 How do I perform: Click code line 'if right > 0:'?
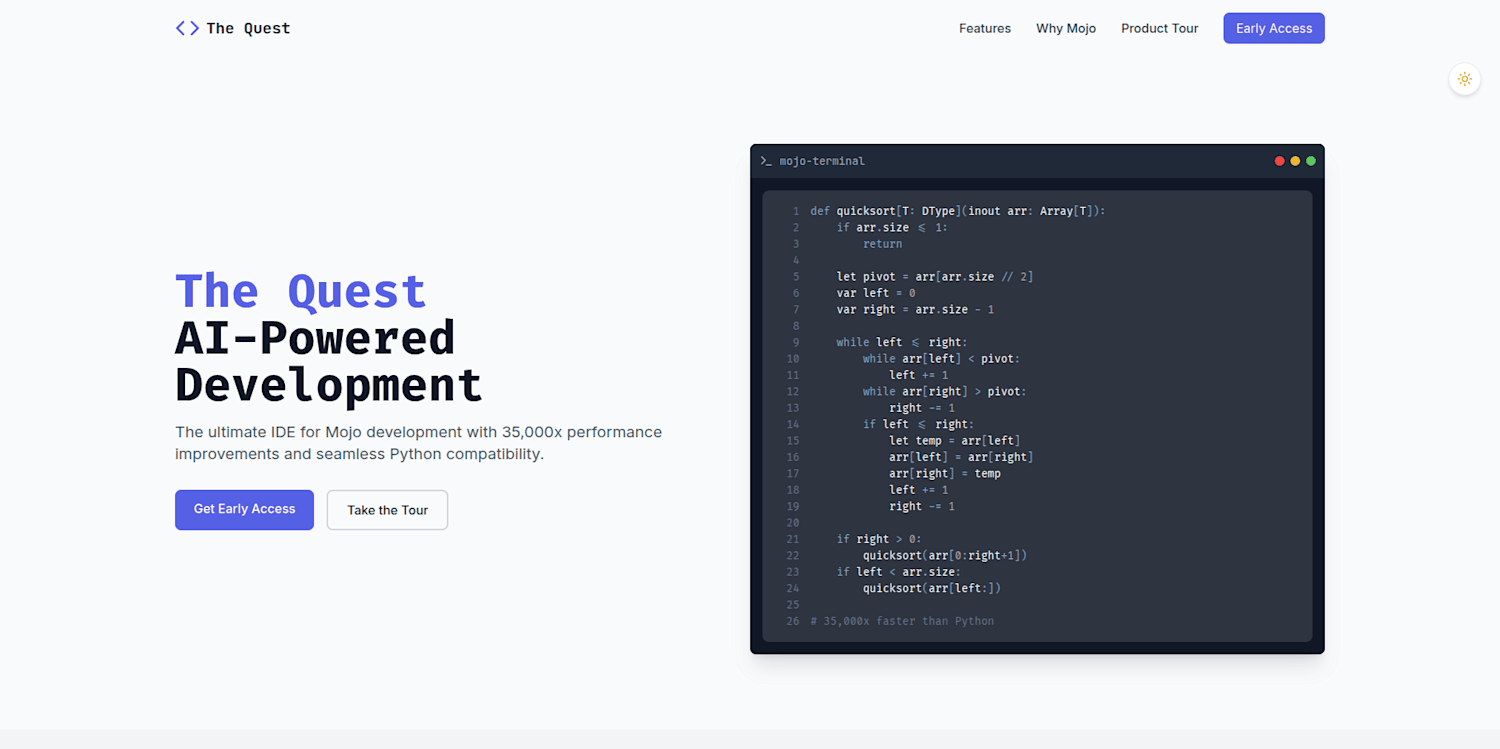(879, 539)
